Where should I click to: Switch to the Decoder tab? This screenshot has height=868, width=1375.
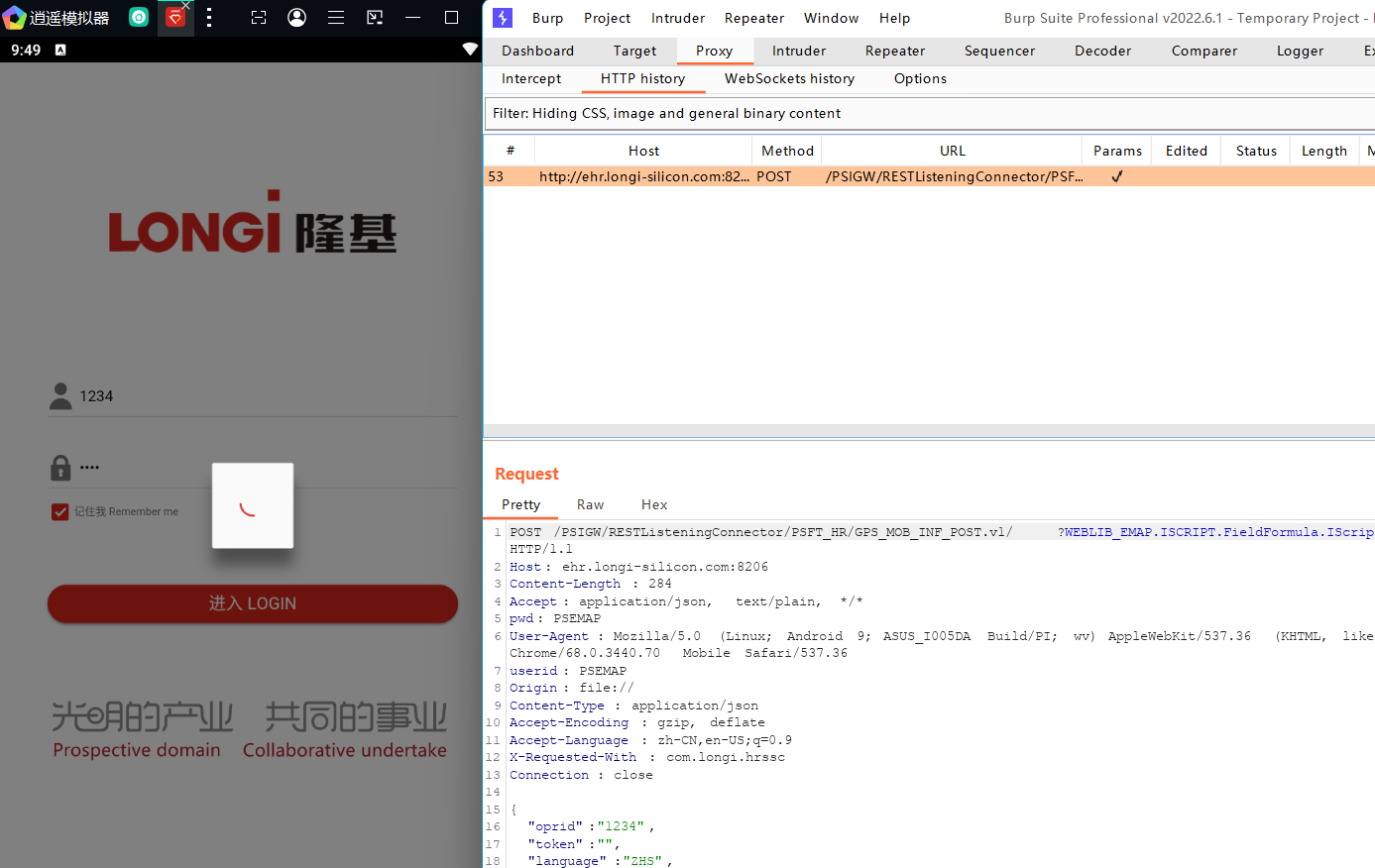click(1102, 51)
